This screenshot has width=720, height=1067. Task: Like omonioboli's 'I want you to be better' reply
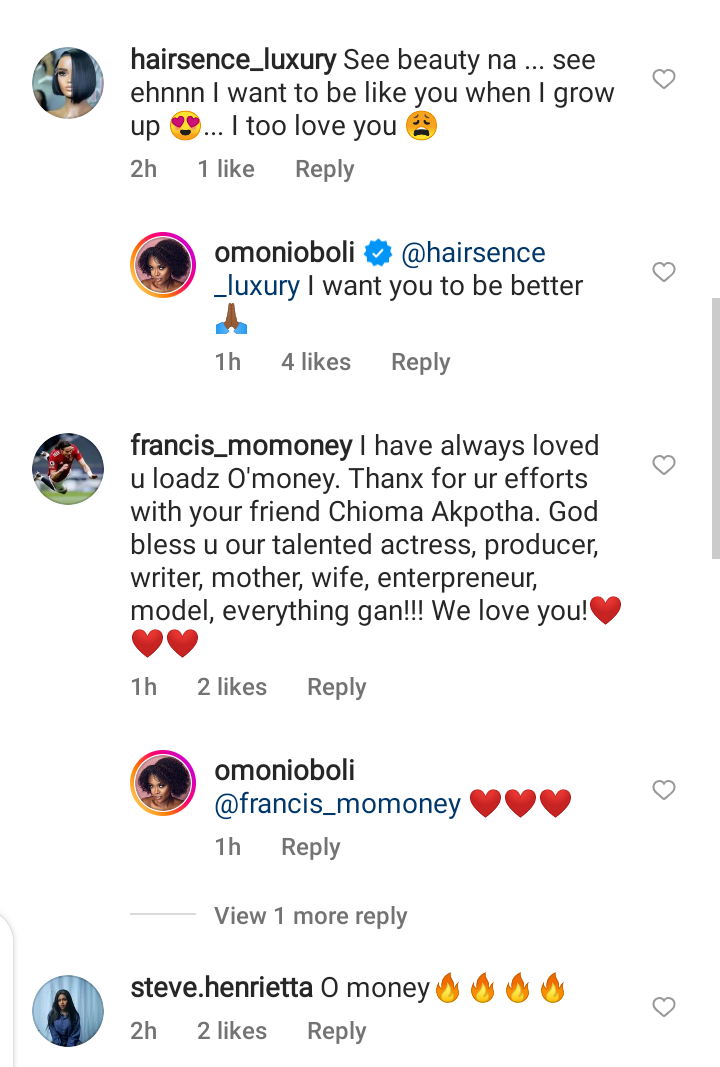pyautogui.click(x=664, y=272)
